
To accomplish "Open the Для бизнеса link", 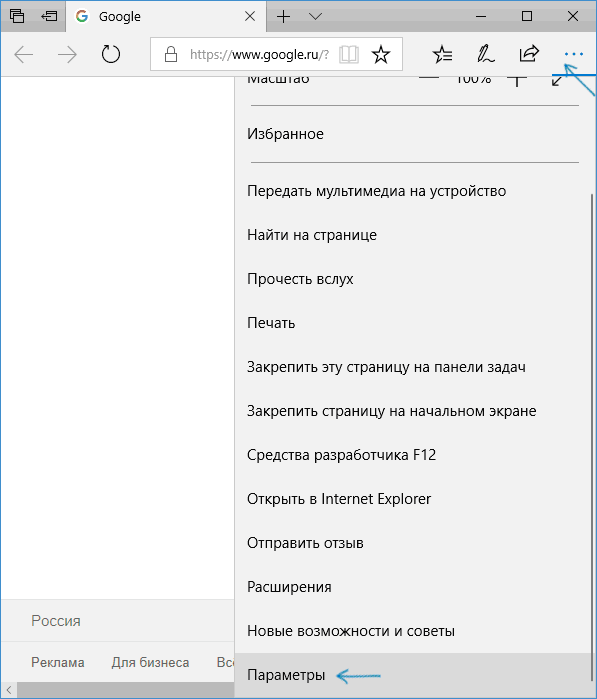I will [x=150, y=662].
